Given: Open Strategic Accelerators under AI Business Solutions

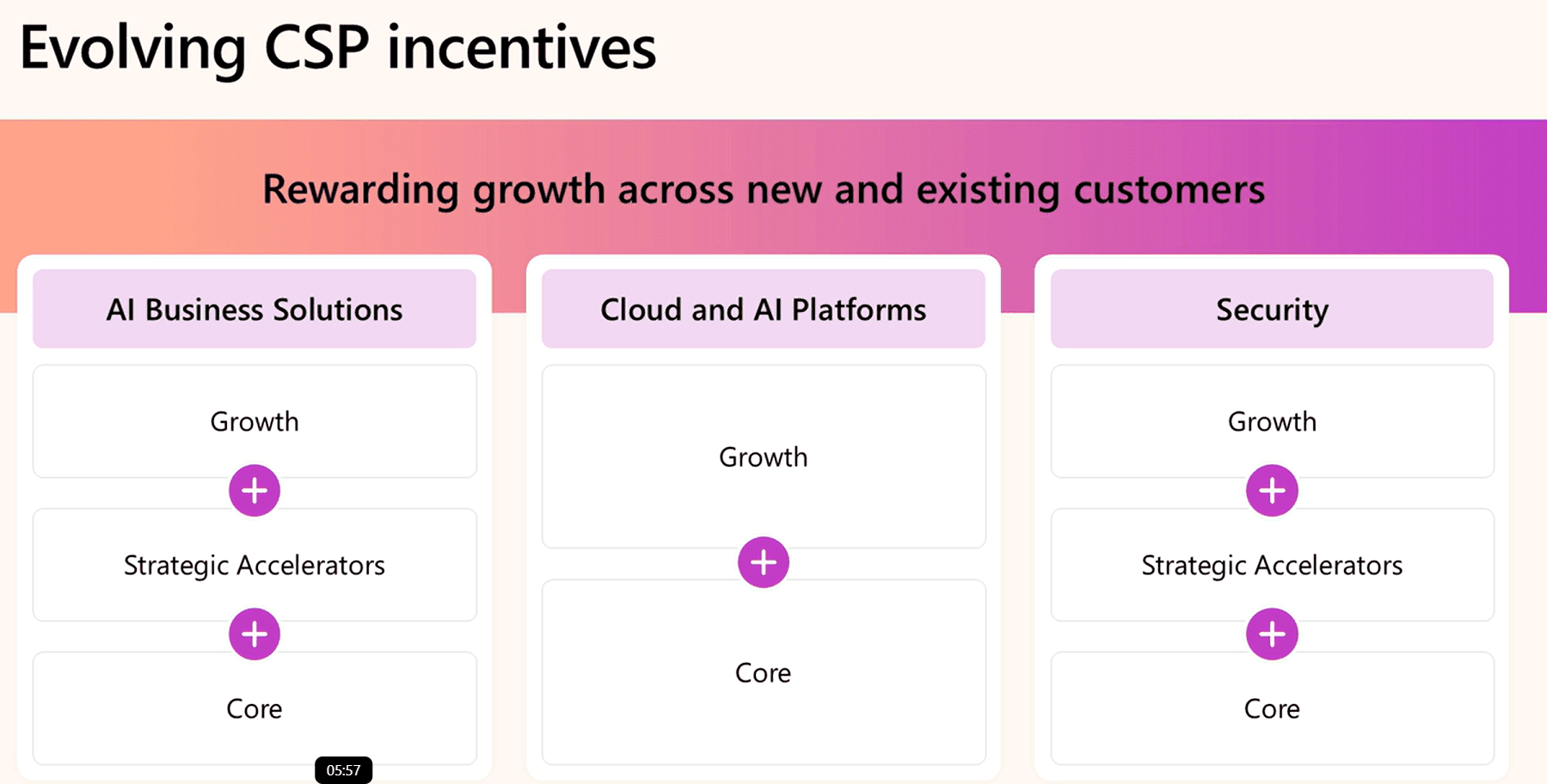Looking at the screenshot, I should tap(255, 565).
